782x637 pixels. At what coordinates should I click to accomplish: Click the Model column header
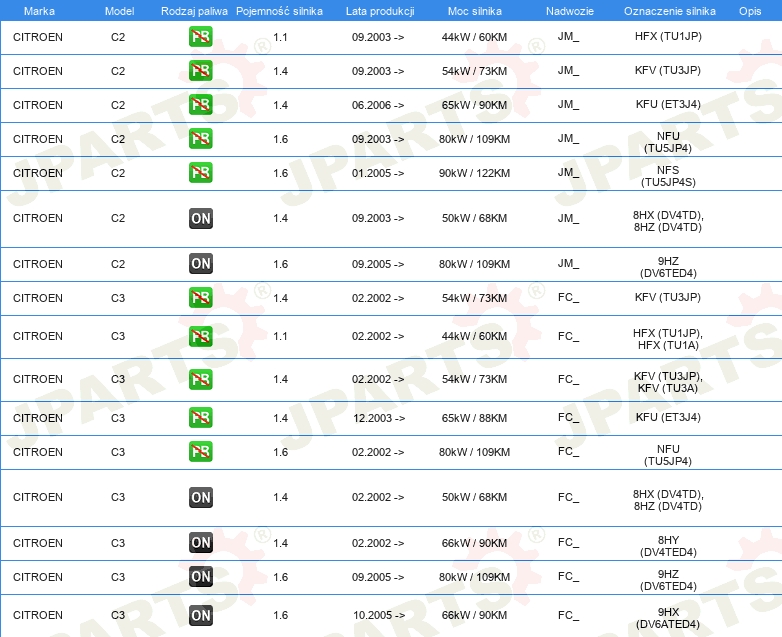pos(119,11)
